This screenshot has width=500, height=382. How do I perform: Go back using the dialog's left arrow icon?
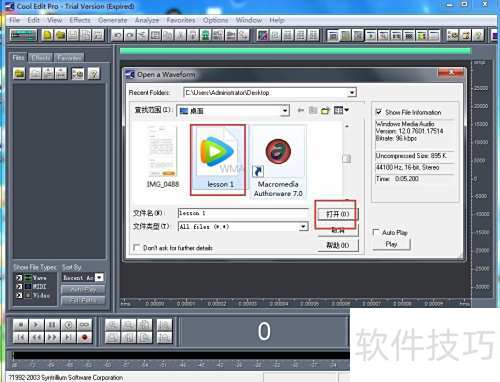coord(301,110)
